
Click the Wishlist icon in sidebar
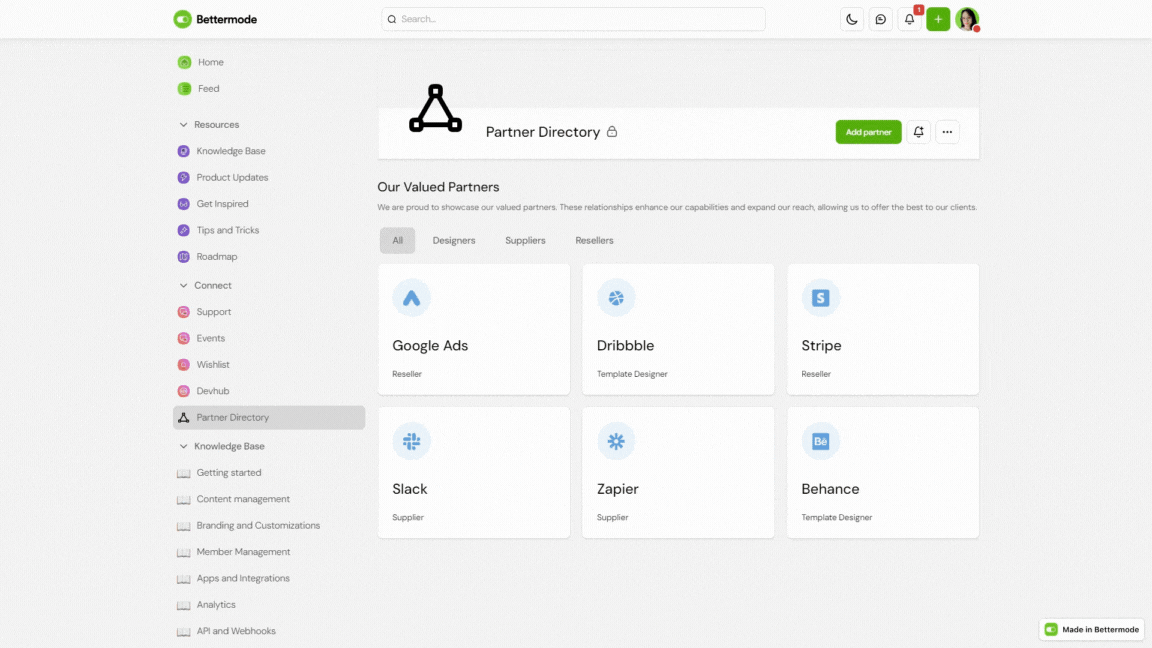click(184, 365)
